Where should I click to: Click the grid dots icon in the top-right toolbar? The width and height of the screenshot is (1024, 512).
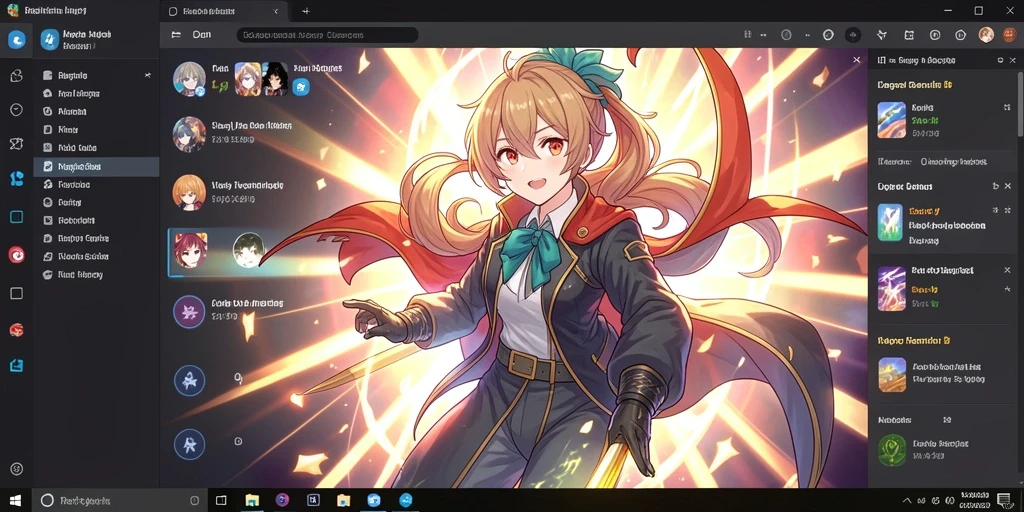click(748, 35)
